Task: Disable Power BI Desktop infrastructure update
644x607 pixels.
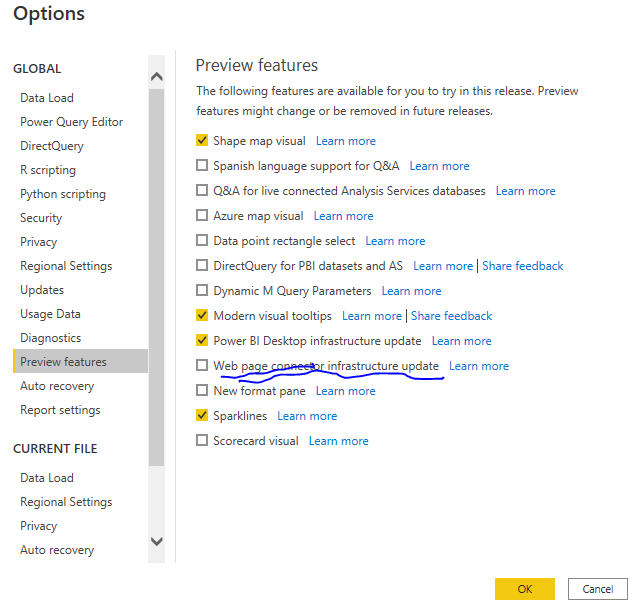Action: (x=202, y=340)
